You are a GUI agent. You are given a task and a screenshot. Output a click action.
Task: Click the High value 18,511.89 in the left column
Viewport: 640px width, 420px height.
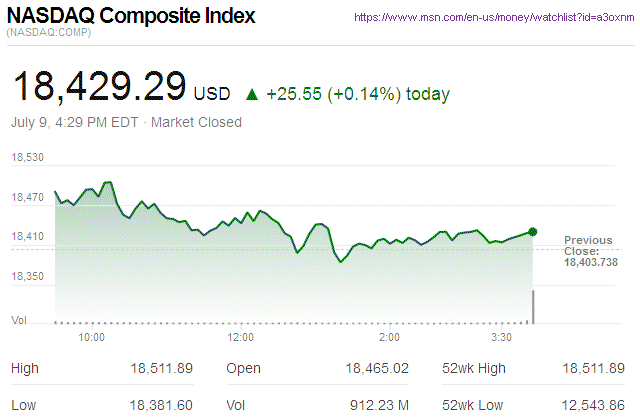pyautogui.click(x=160, y=369)
